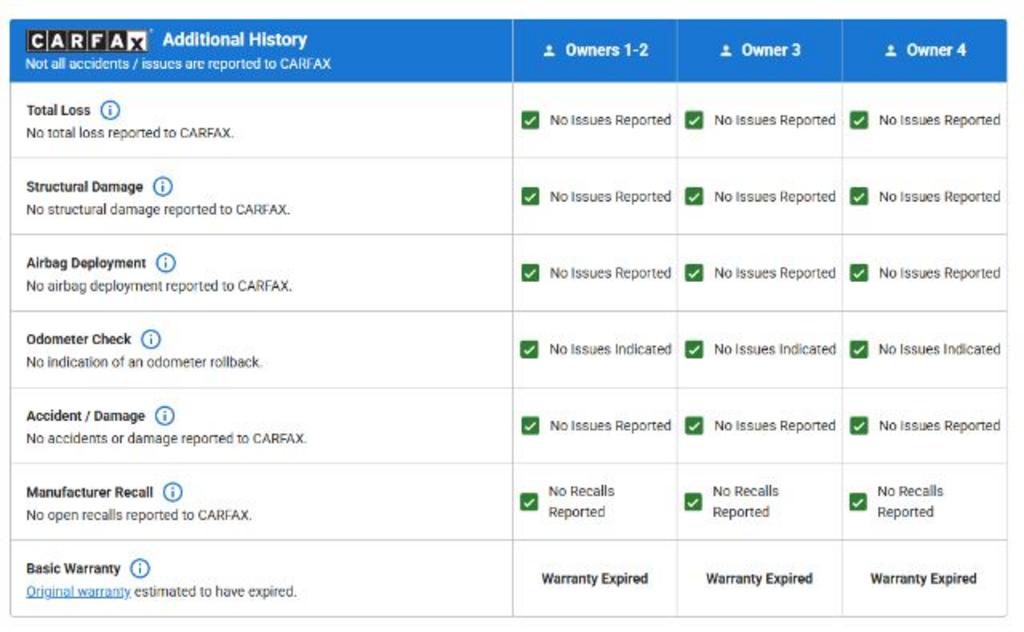Click Accident / Damage green check for Owner 3
Viewport: 1024px width, 632px height.
pyautogui.click(x=694, y=426)
